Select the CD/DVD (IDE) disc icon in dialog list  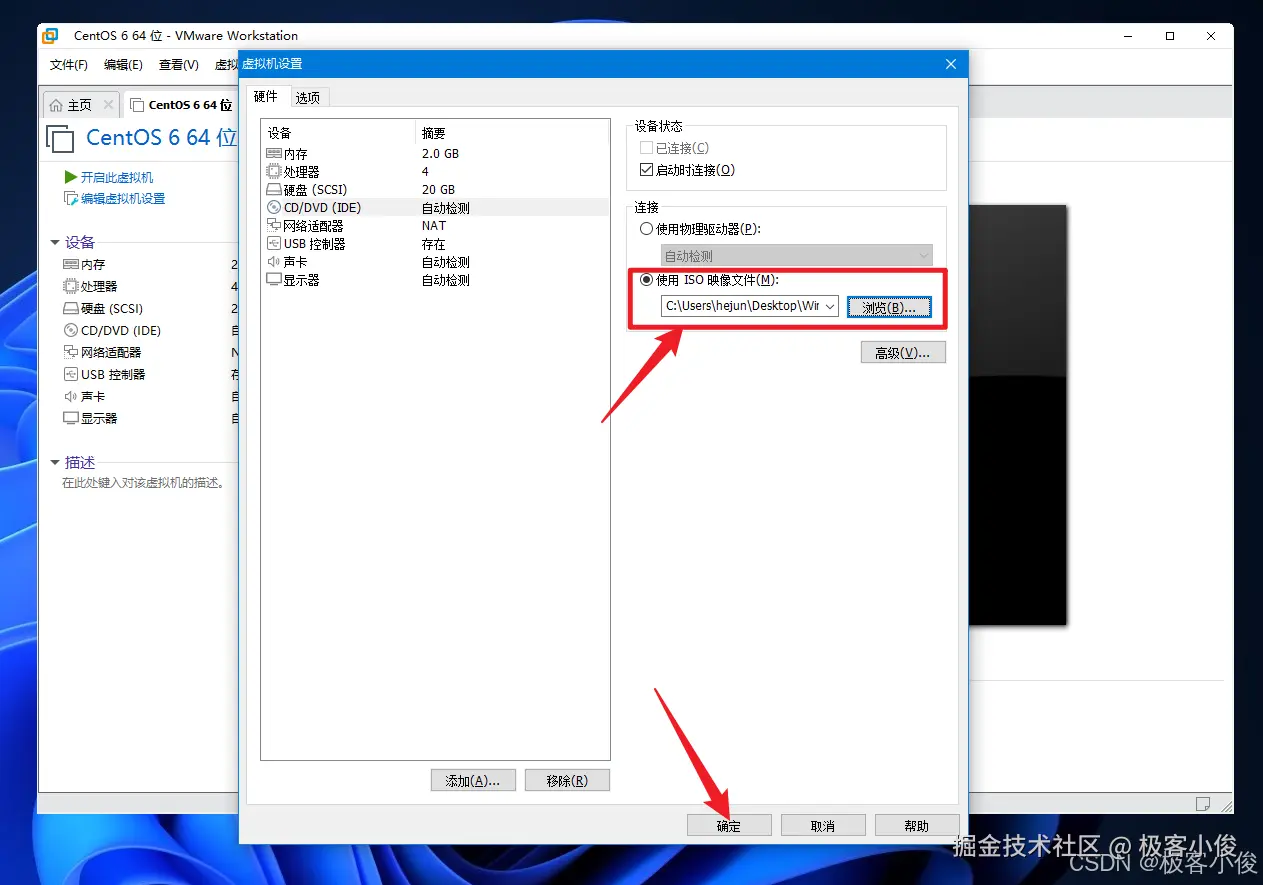[x=274, y=208]
